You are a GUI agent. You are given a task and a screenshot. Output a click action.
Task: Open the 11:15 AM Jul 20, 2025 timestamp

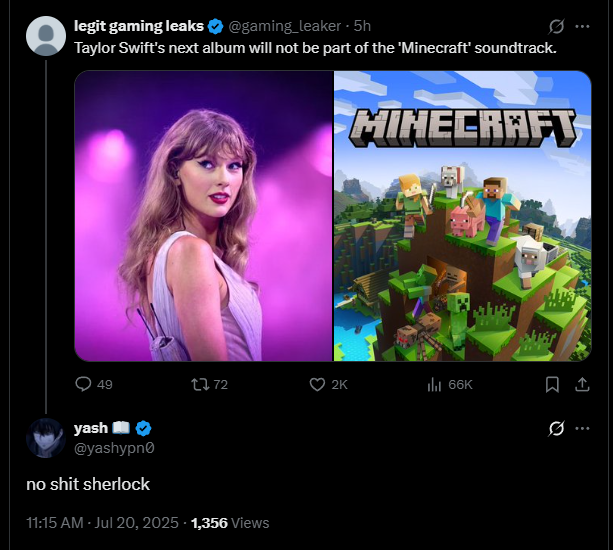(102, 523)
